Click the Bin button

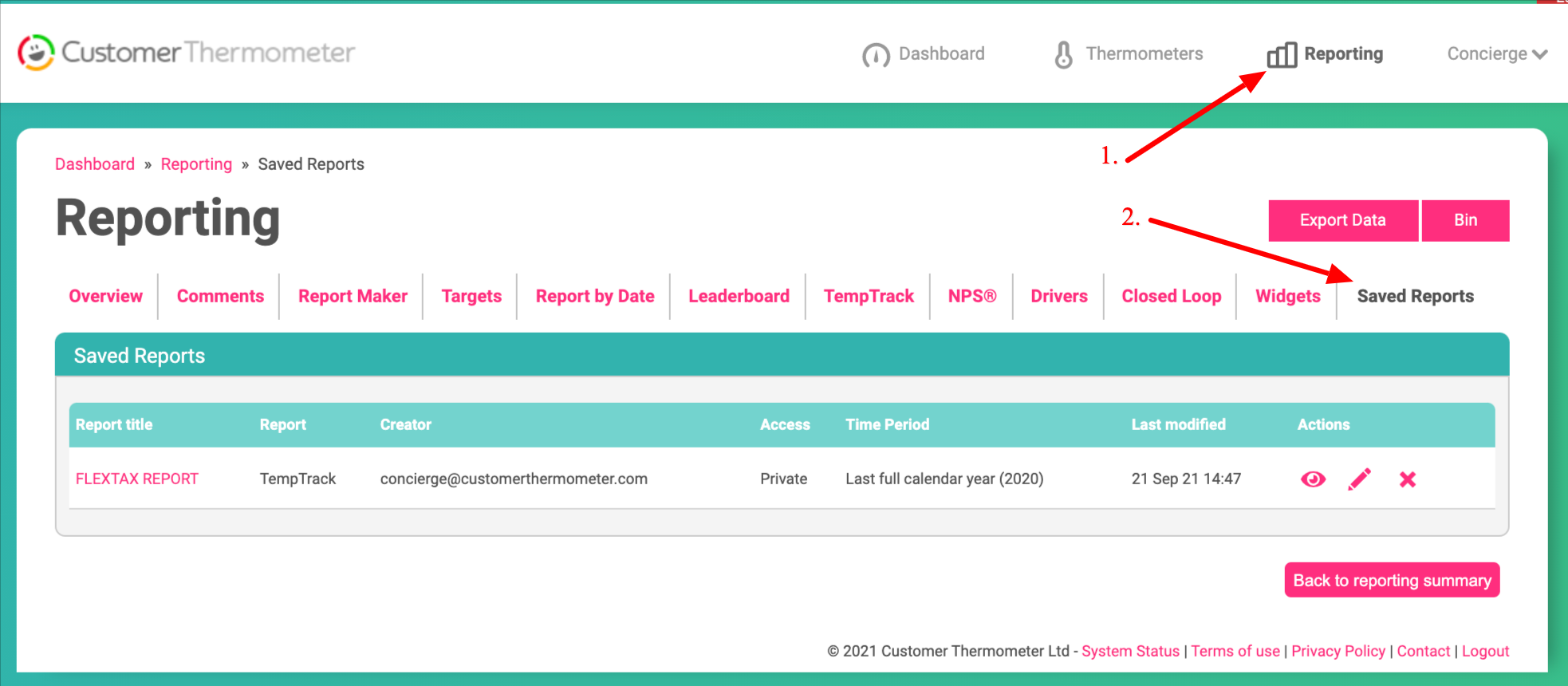click(x=1466, y=220)
